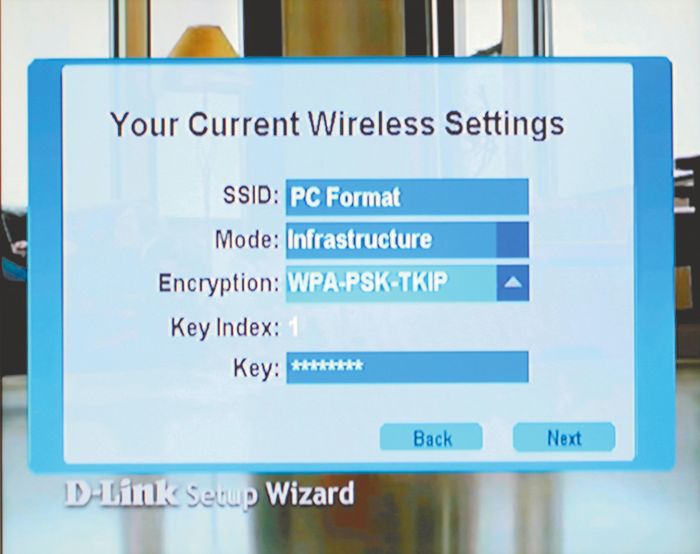Click the Encryption label

(219, 283)
